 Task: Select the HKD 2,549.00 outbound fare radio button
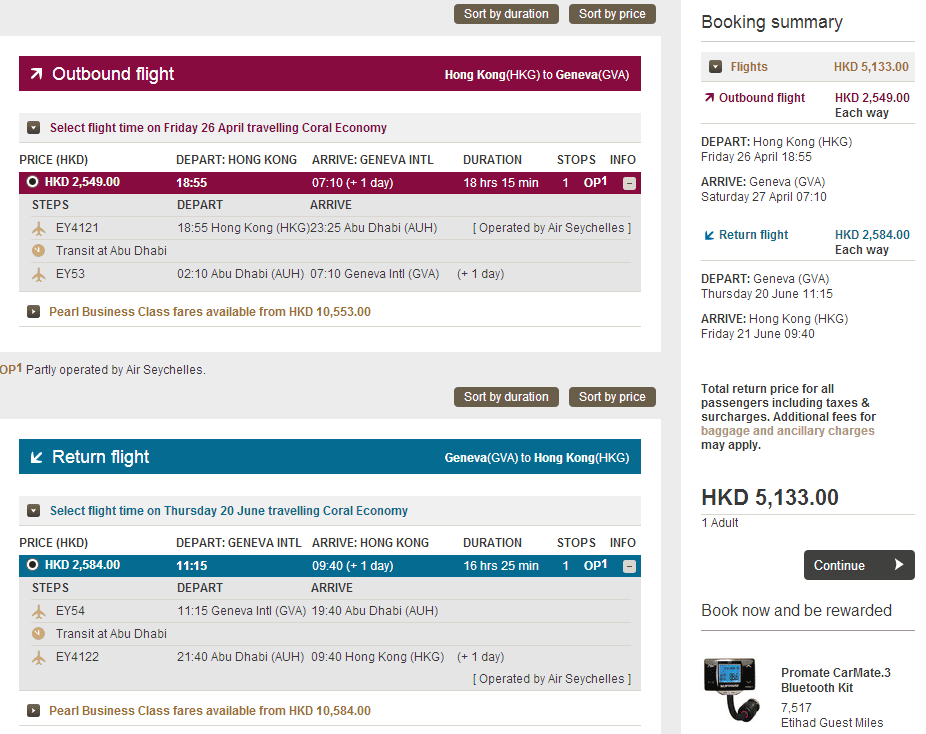tap(32, 182)
